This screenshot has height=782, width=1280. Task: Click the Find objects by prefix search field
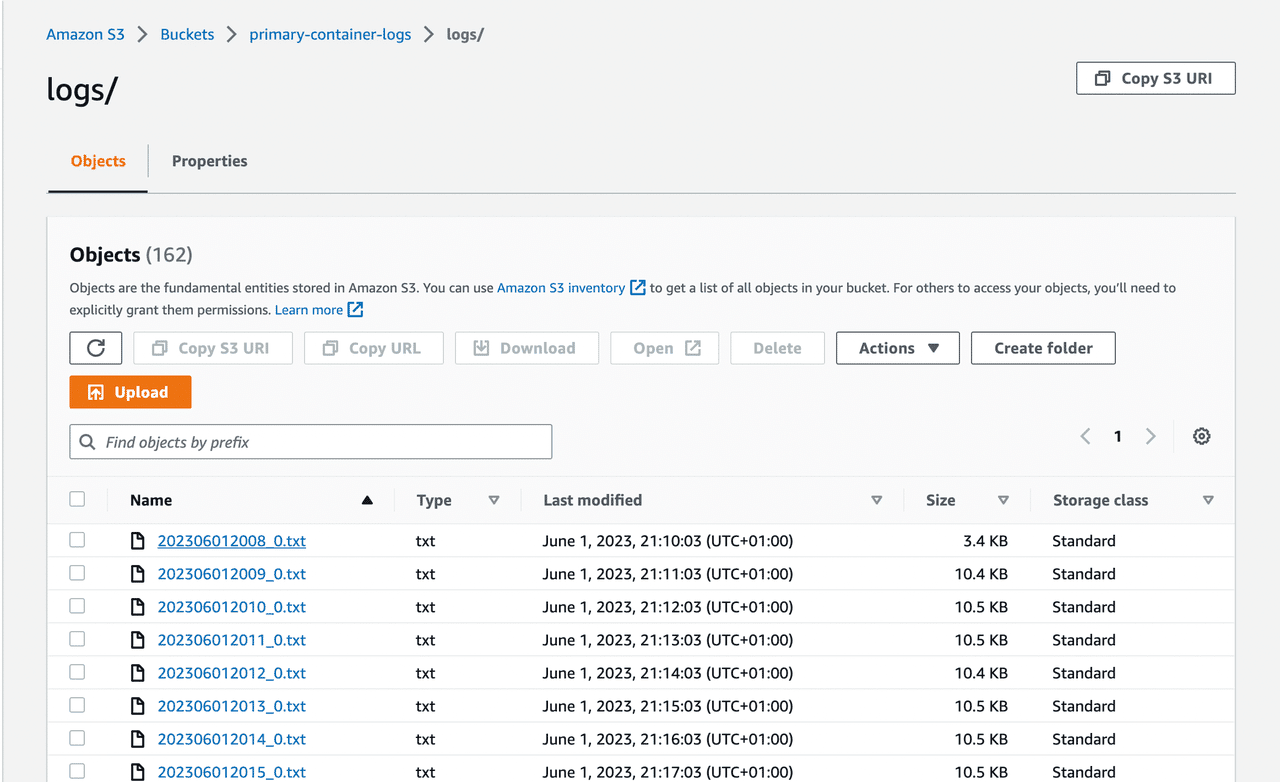tap(310, 441)
